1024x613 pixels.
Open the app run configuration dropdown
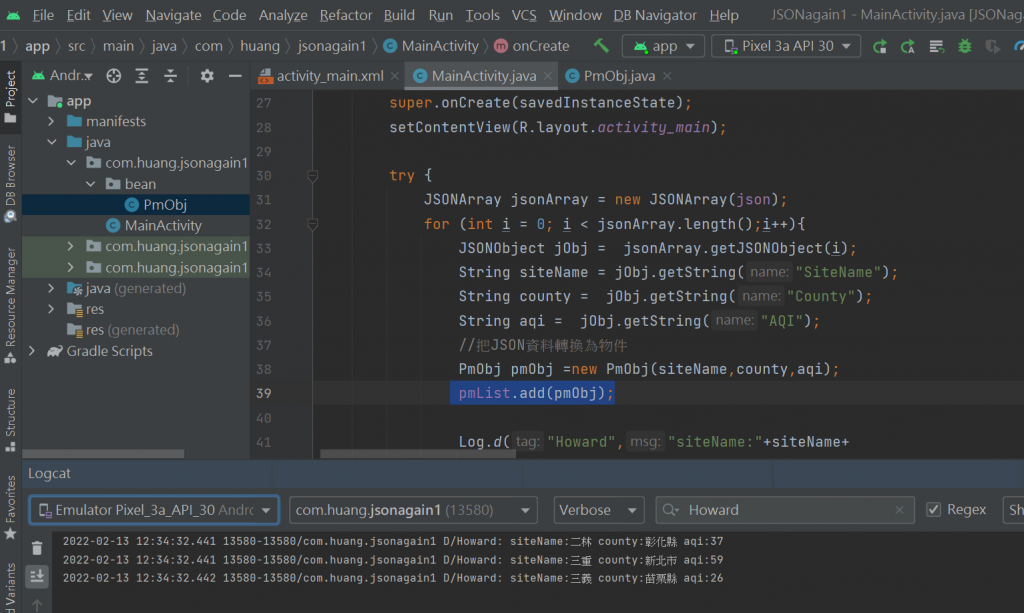(x=664, y=46)
